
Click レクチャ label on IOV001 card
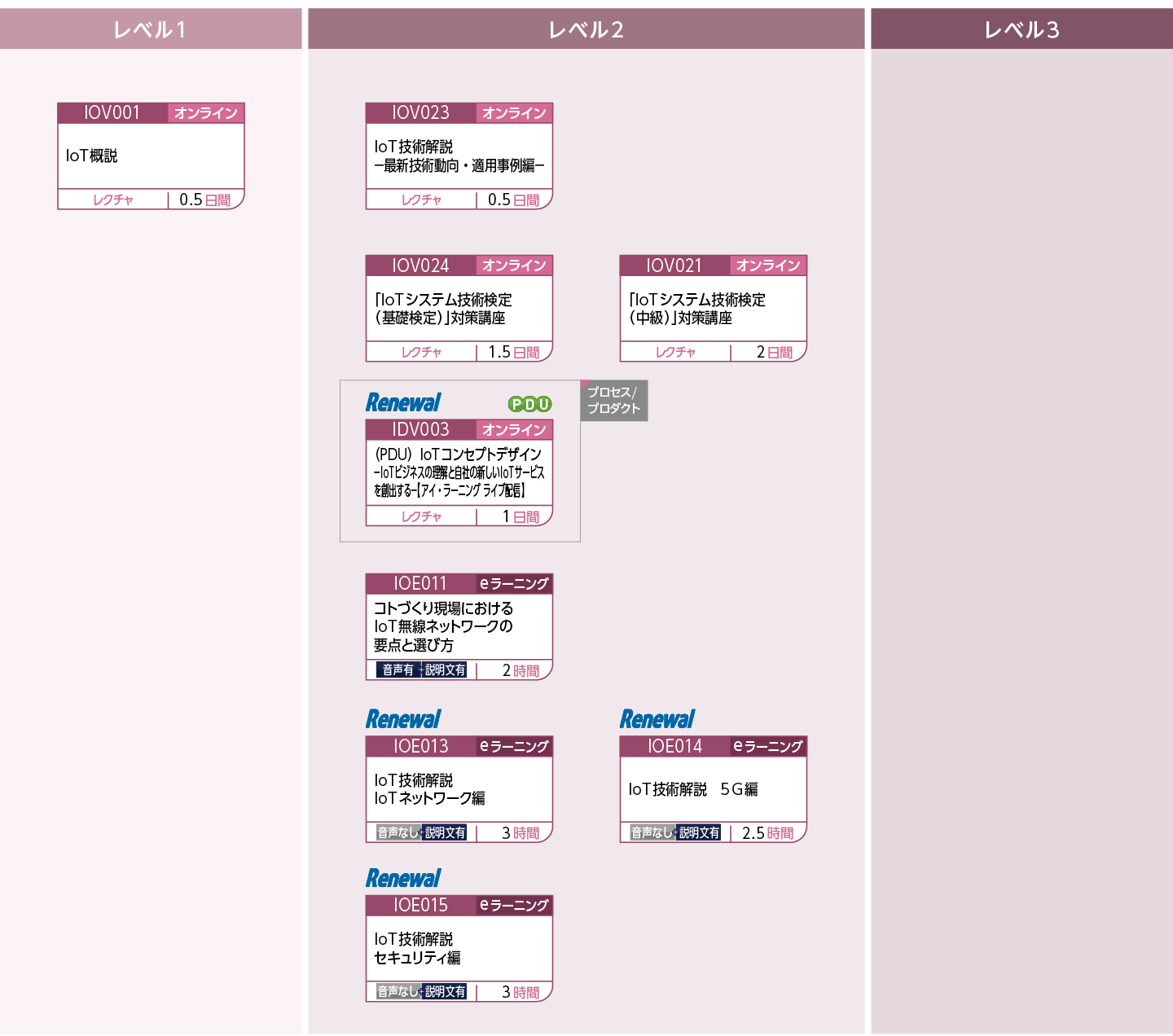pos(113,200)
